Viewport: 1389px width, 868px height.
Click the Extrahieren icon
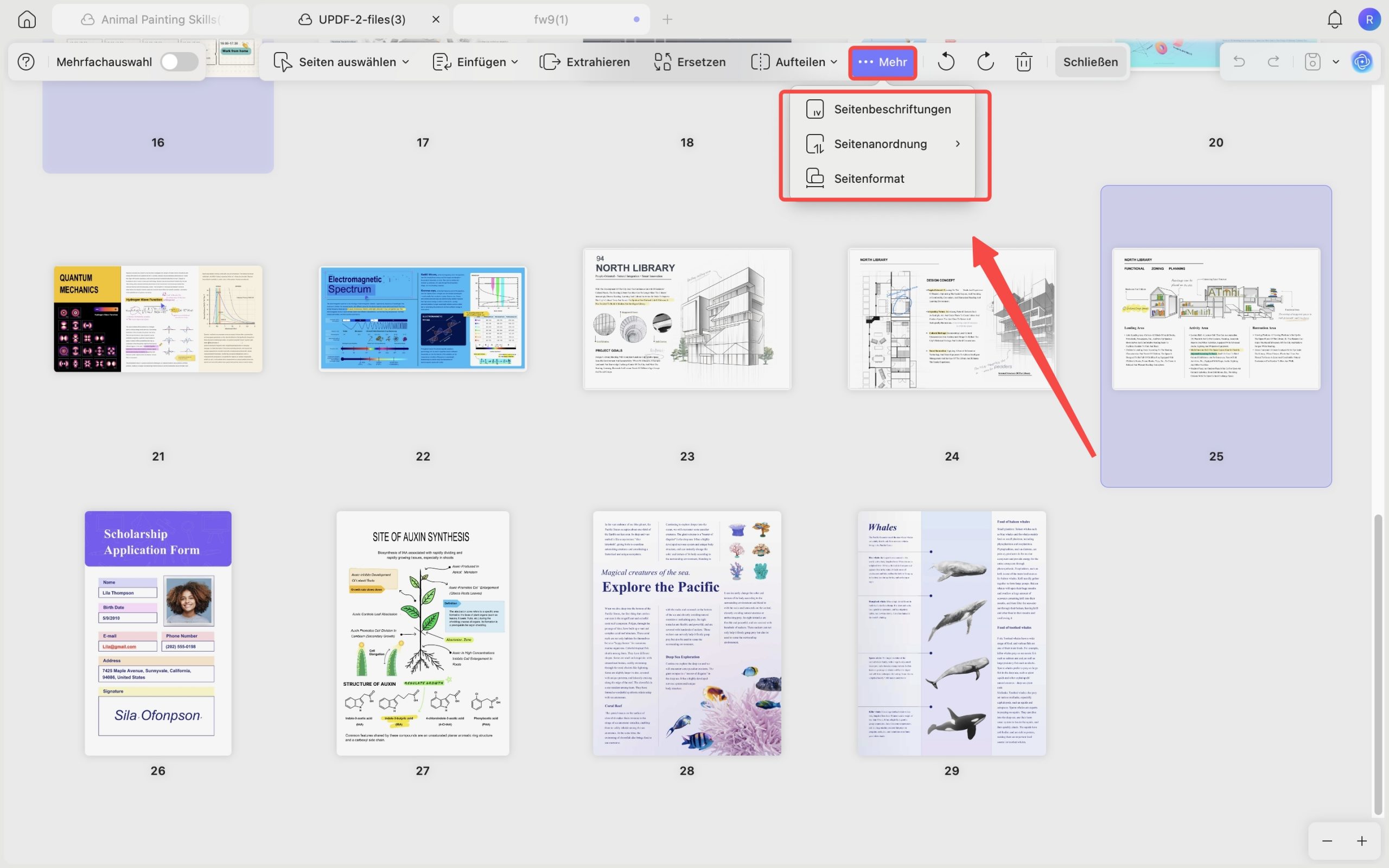(550, 61)
